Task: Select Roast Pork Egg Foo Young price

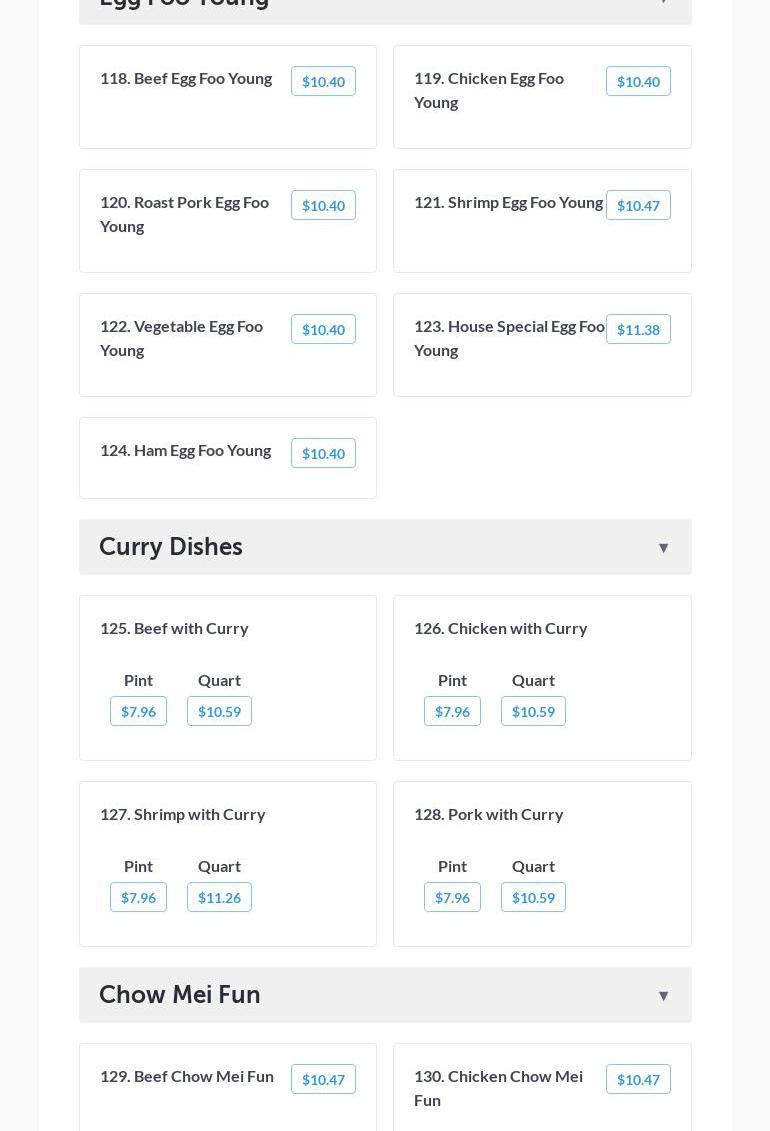Action: pos(323,205)
